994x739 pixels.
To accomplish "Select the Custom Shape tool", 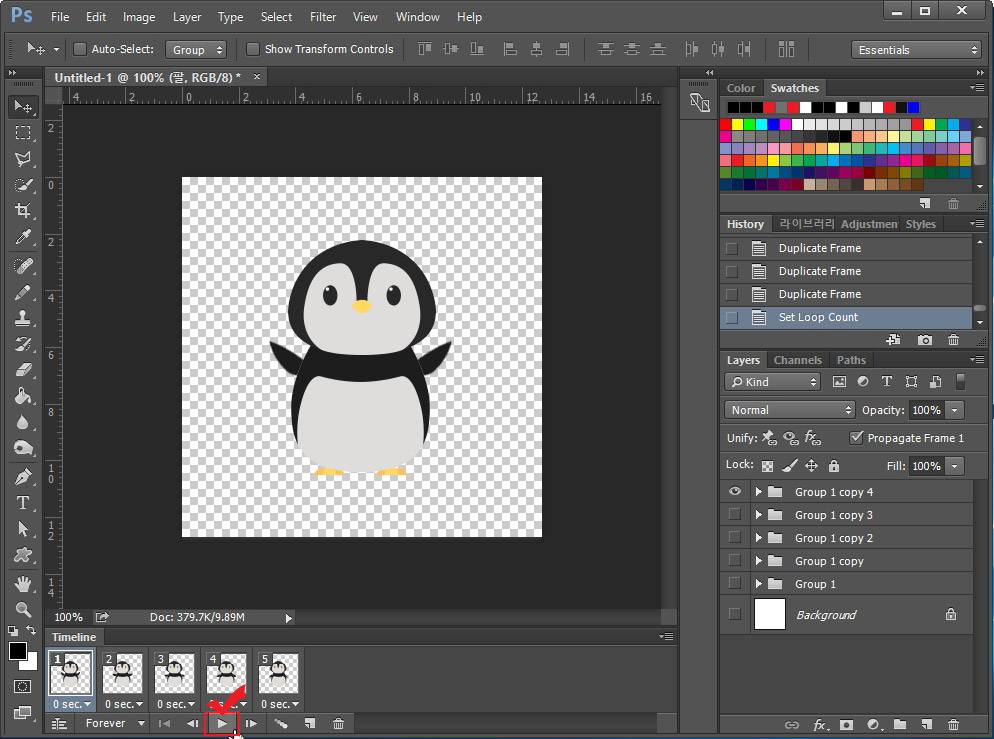I will (x=23, y=555).
